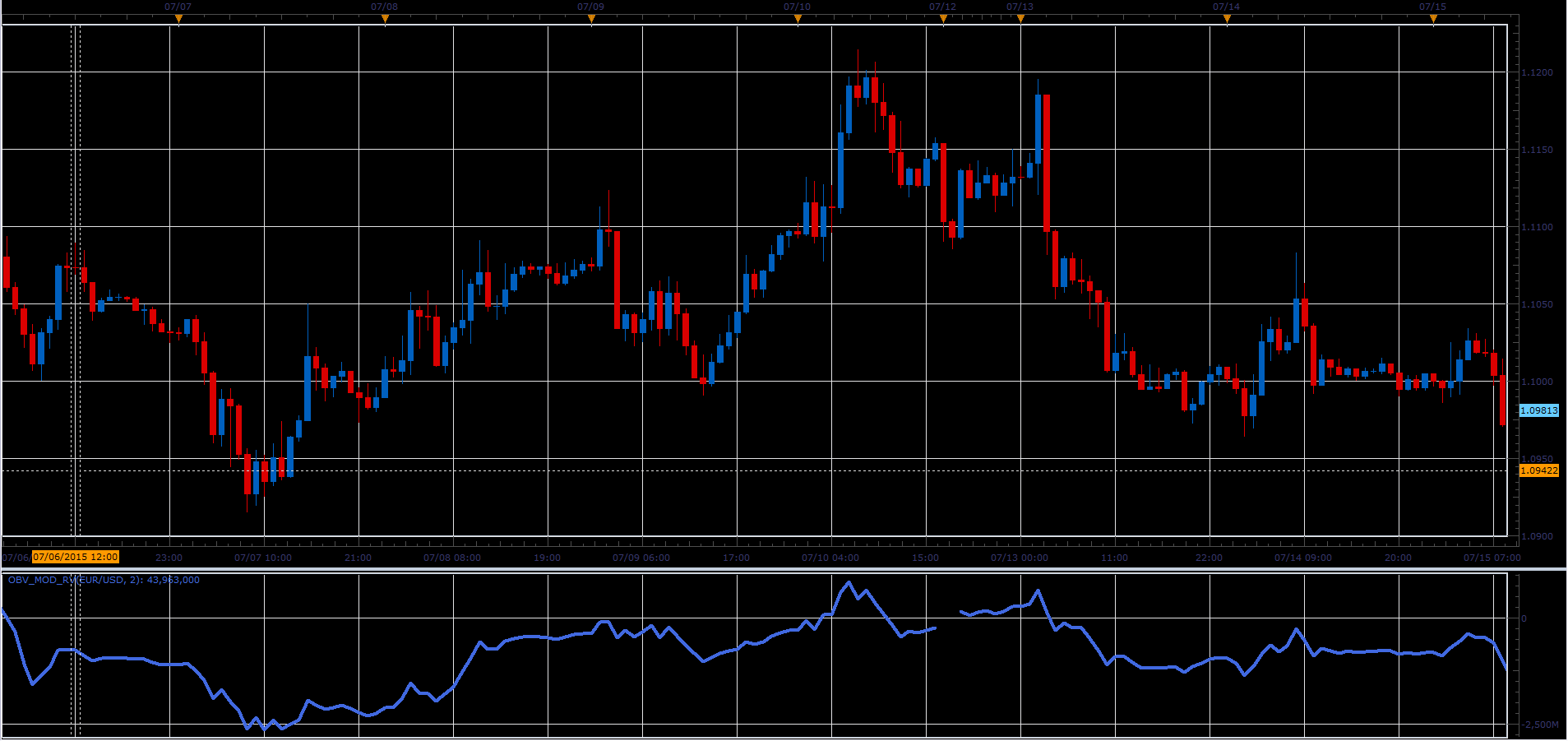Screen dimensions: 1568x741
Task: Click the 1.1150 price axis label
Action: click(x=1537, y=150)
